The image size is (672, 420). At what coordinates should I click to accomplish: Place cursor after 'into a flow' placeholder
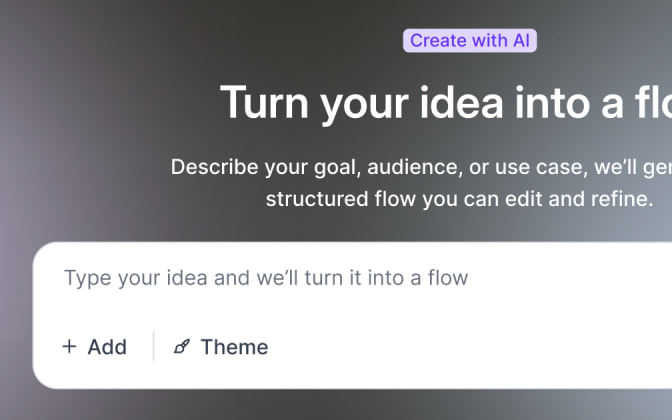pos(470,278)
